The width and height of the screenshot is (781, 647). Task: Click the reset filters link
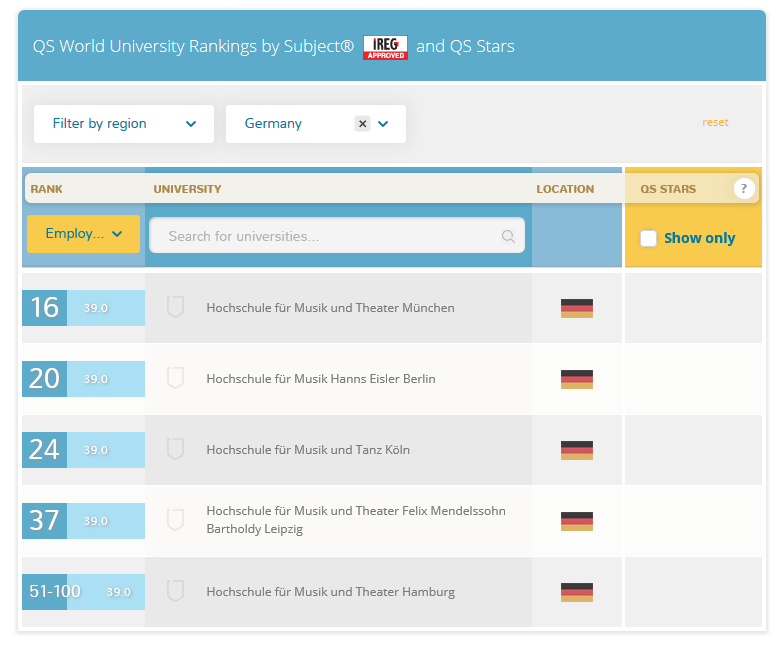pos(715,123)
